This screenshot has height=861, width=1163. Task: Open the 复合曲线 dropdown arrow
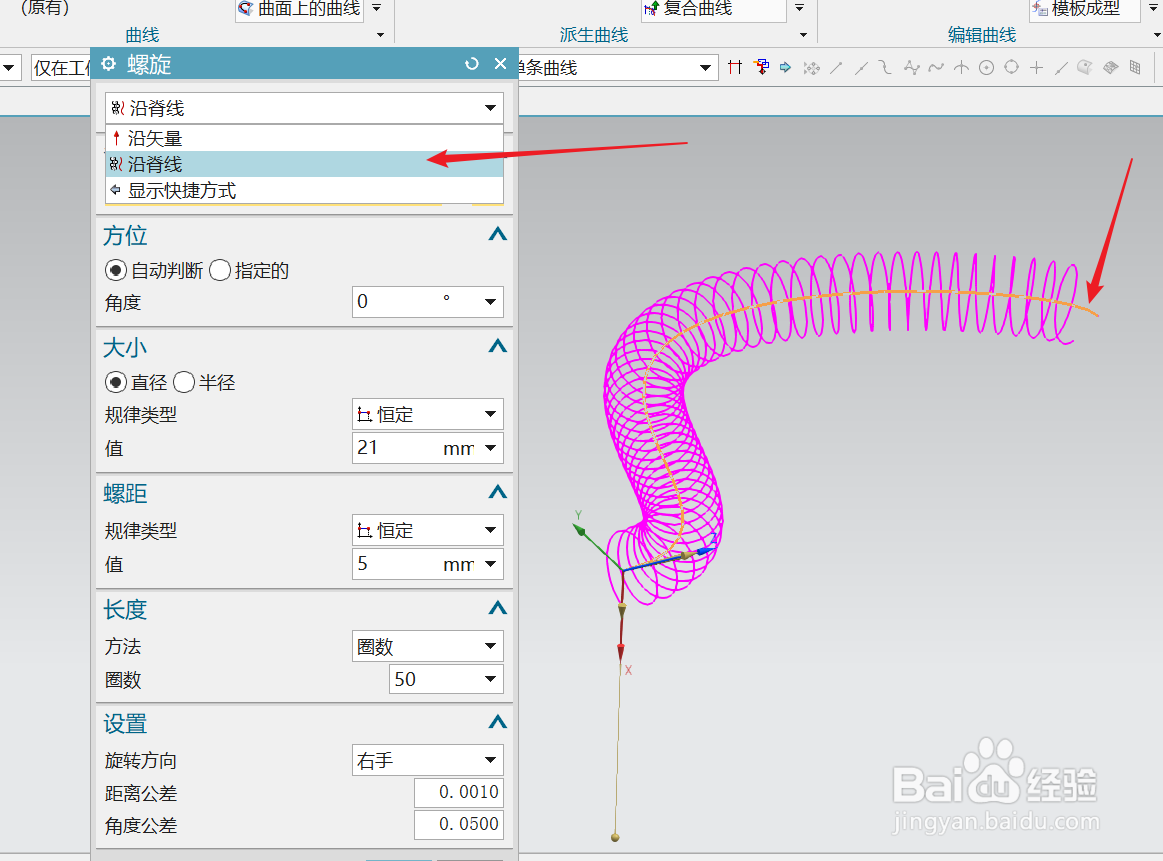[799, 8]
